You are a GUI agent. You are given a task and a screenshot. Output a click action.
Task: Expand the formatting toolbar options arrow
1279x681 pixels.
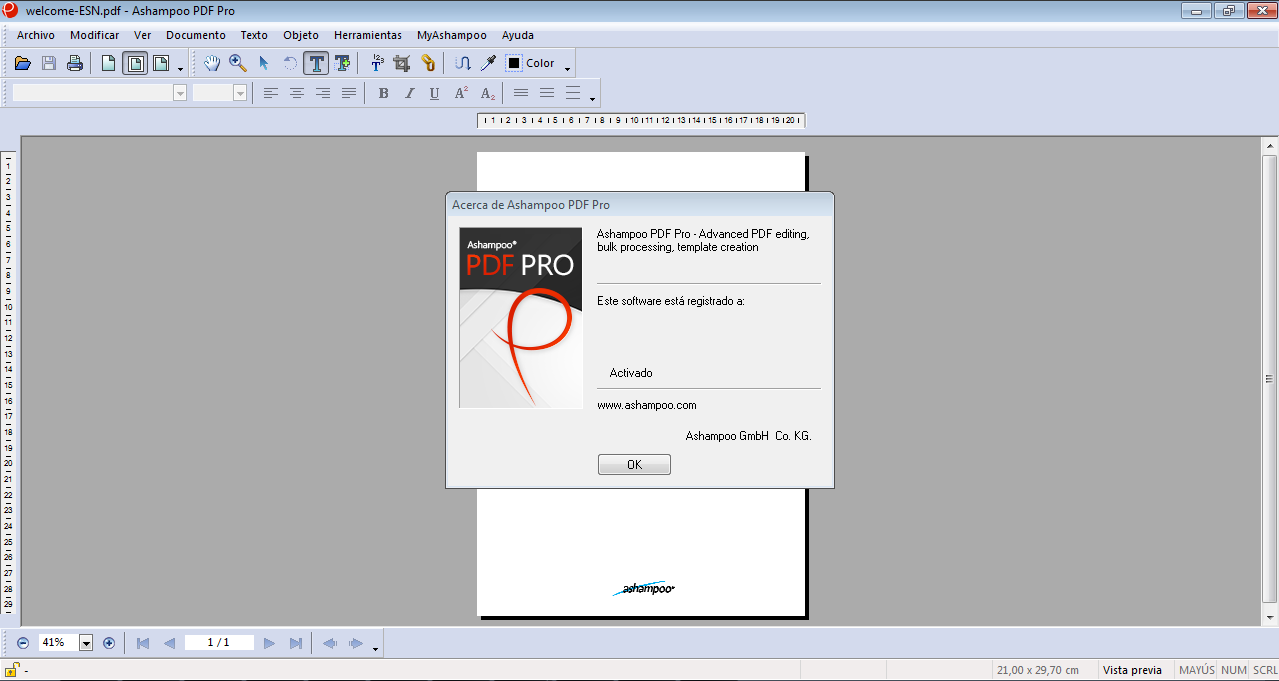pyautogui.click(x=593, y=98)
